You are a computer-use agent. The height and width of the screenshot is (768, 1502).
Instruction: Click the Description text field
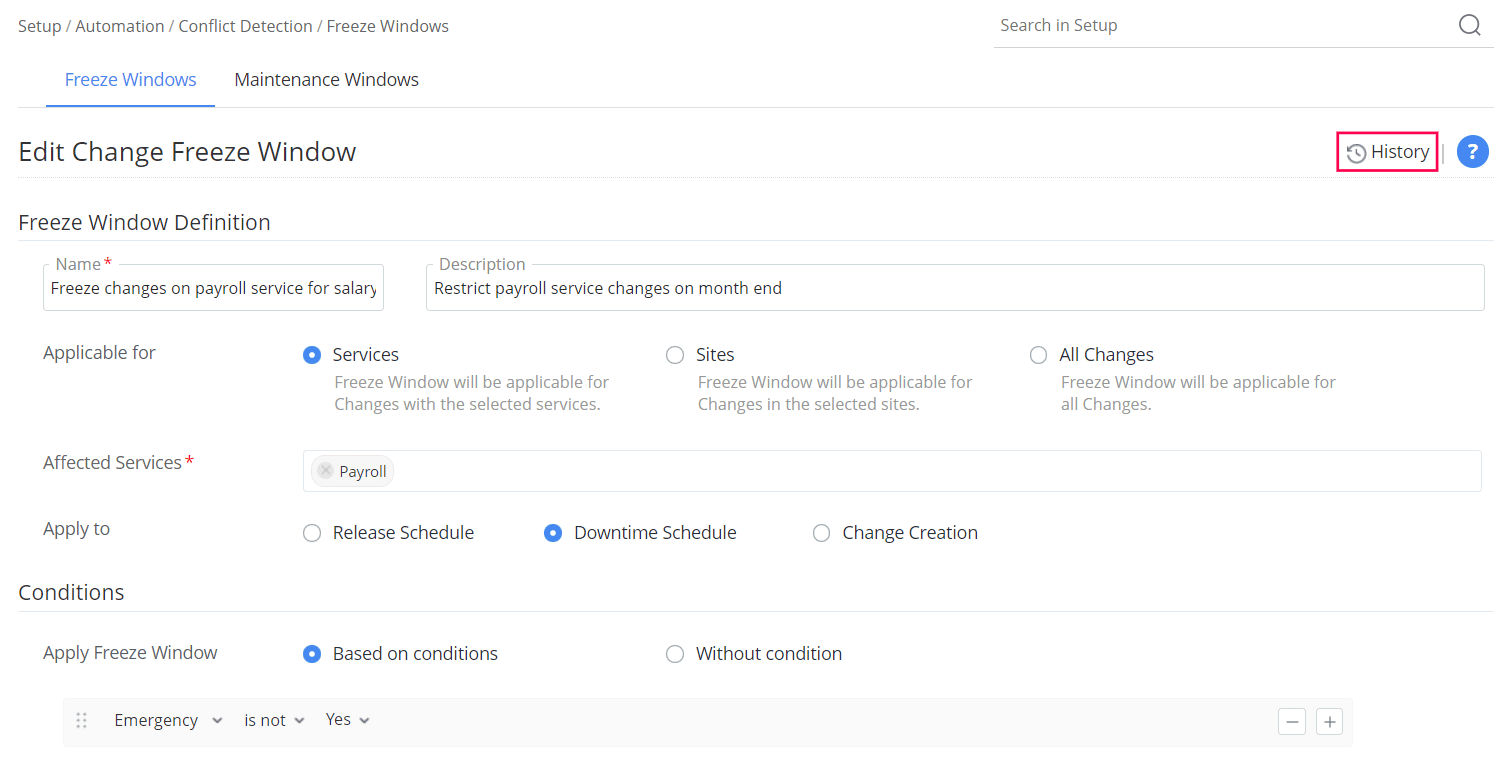point(954,289)
